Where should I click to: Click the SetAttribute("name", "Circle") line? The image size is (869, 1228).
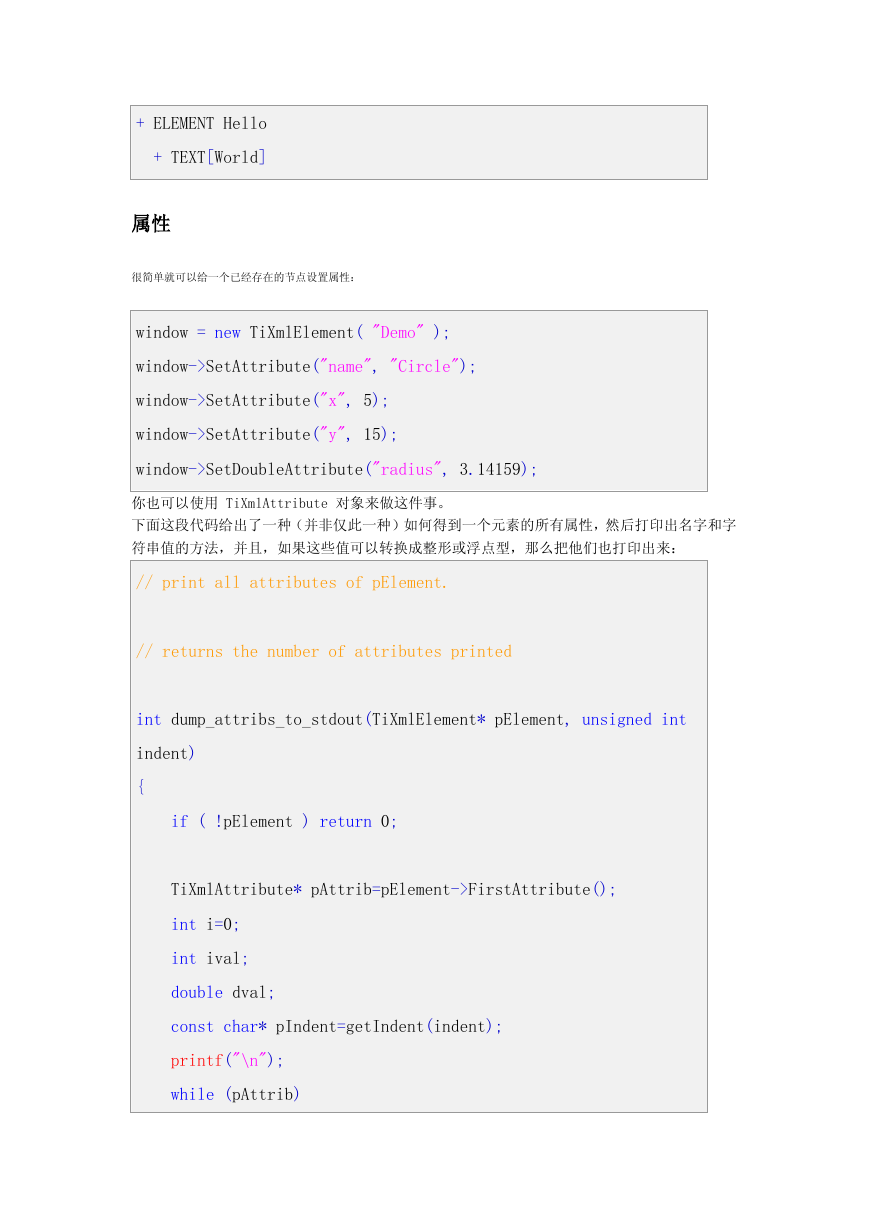(306, 367)
